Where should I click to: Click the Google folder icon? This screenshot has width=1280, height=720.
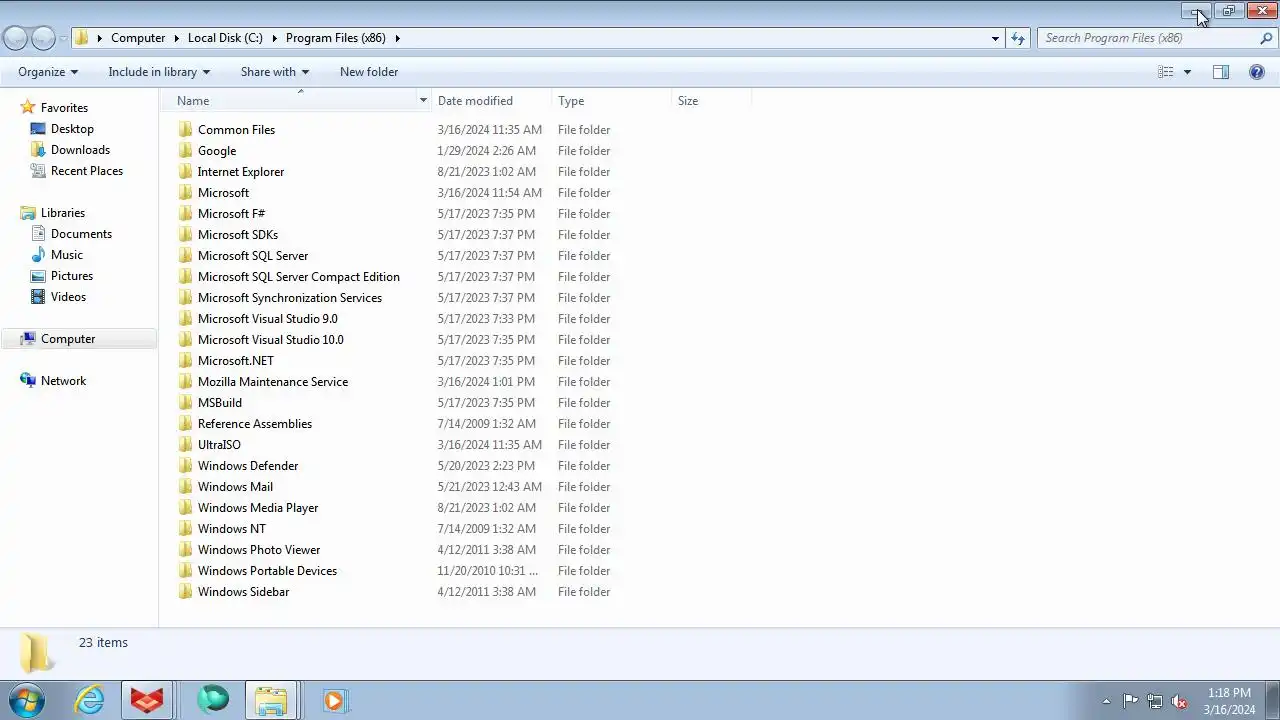coord(185,151)
